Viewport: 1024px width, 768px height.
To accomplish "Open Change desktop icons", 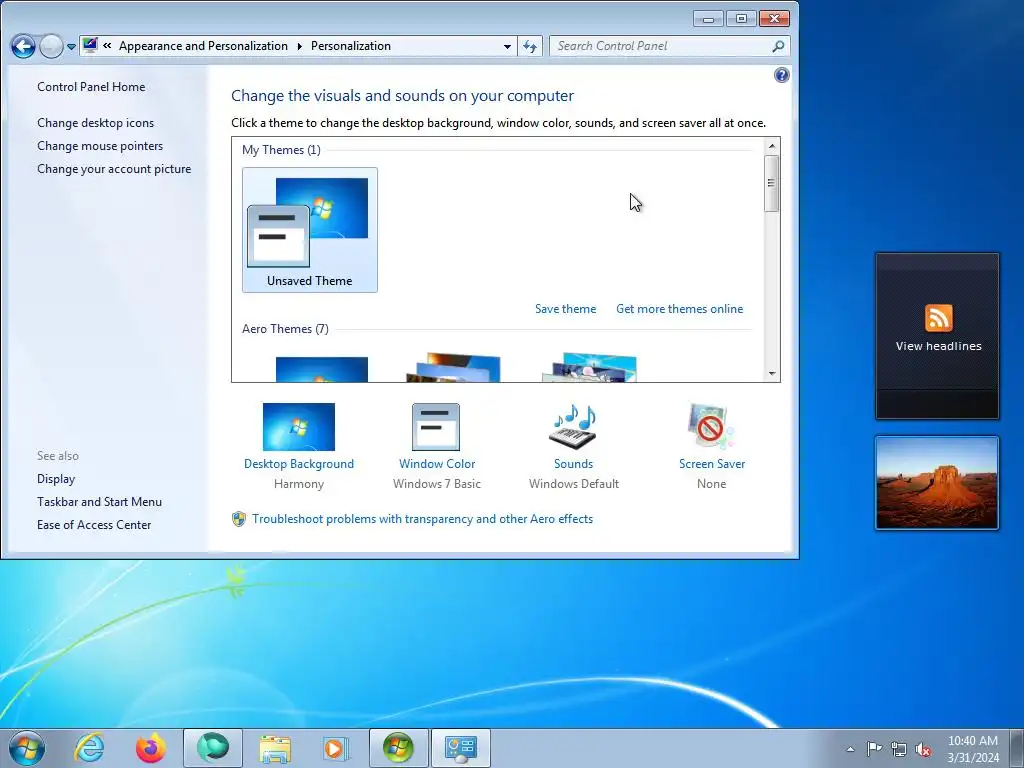I will pyautogui.click(x=95, y=123).
